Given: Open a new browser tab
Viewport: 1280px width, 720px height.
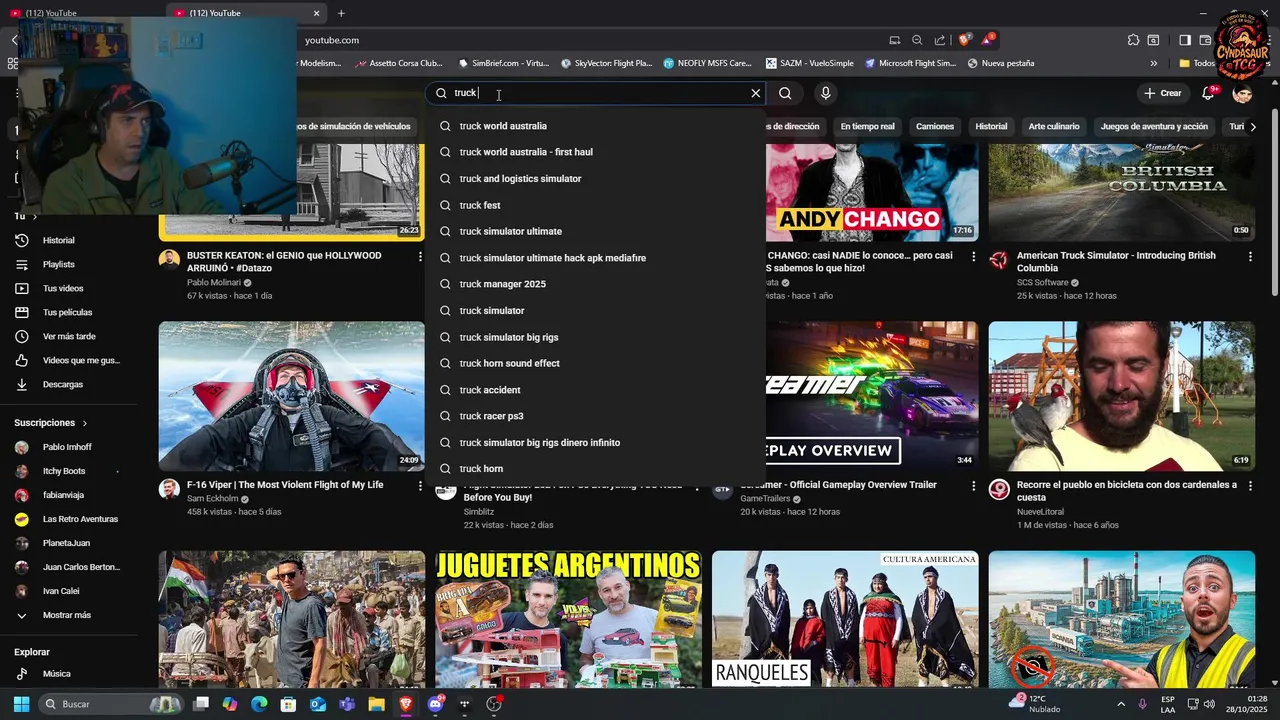Looking at the screenshot, I should point(341,13).
